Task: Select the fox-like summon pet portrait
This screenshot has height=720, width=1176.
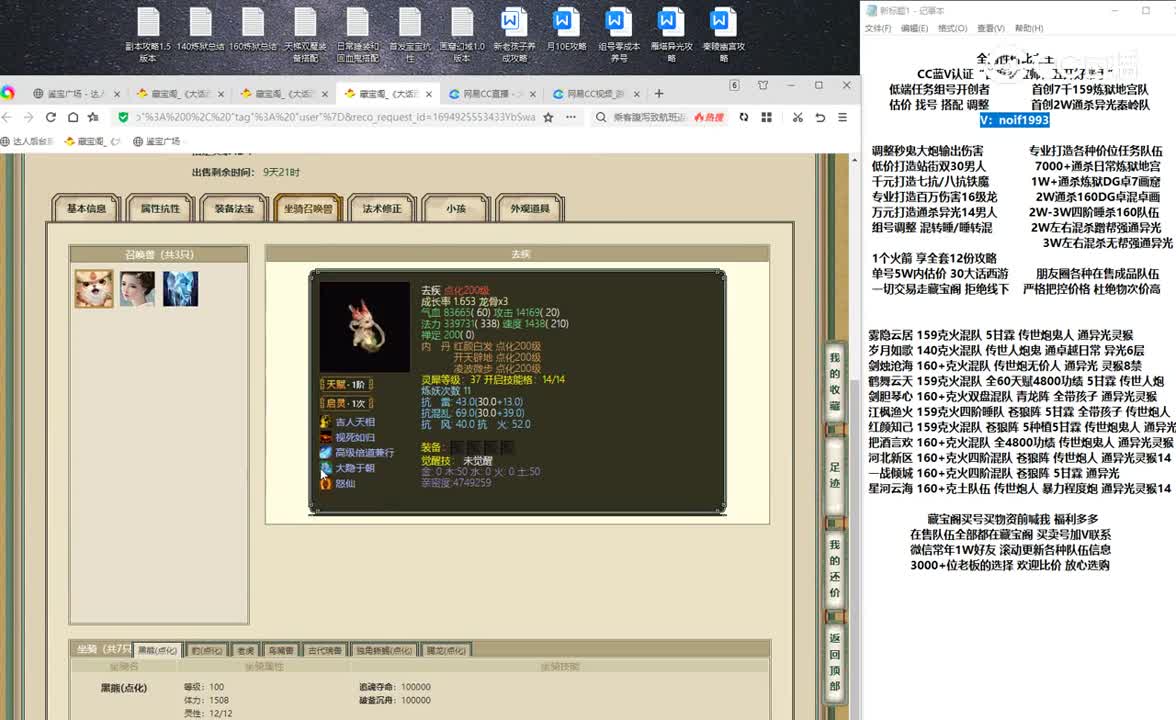Action: coord(94,289)
